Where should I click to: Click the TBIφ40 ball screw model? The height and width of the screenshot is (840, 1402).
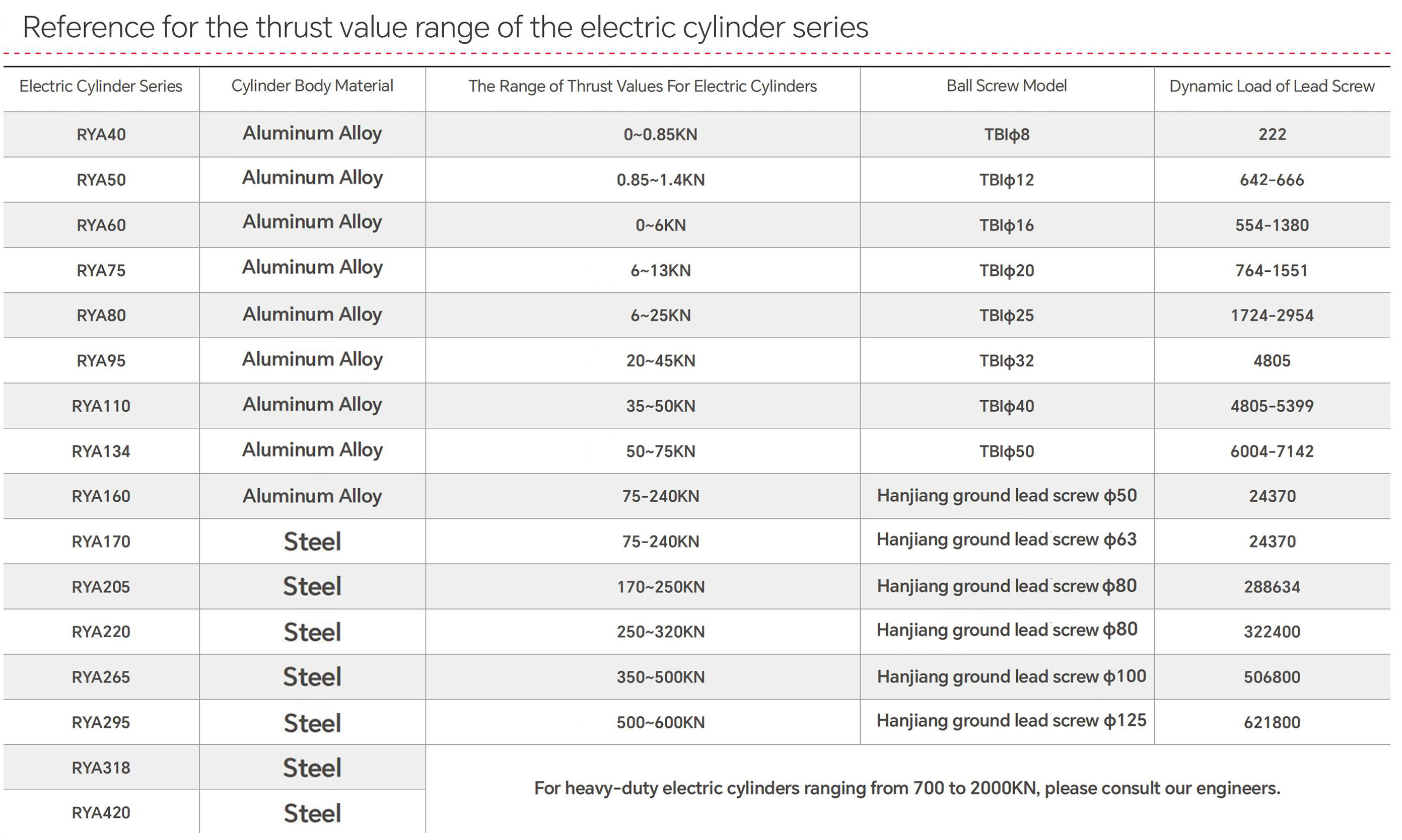[1006, 406]
